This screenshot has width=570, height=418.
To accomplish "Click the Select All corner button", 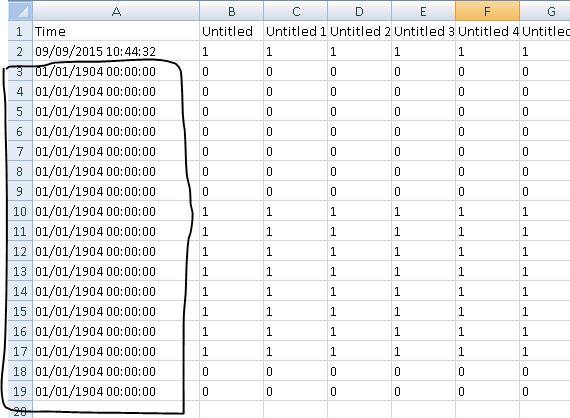I will point(20,11).
